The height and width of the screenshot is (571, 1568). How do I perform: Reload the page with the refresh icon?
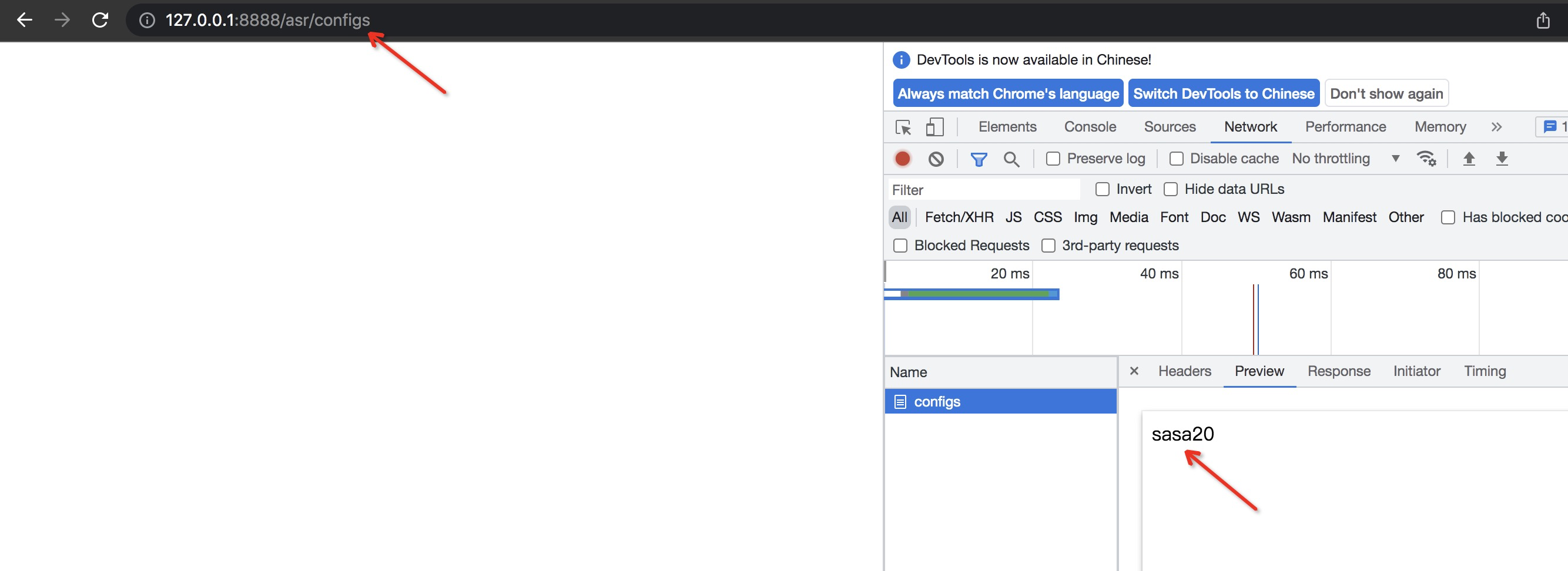(x=100, y=20)
